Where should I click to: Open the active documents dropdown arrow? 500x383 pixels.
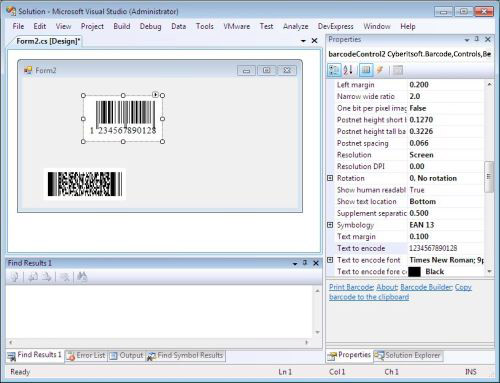[303, 41]
